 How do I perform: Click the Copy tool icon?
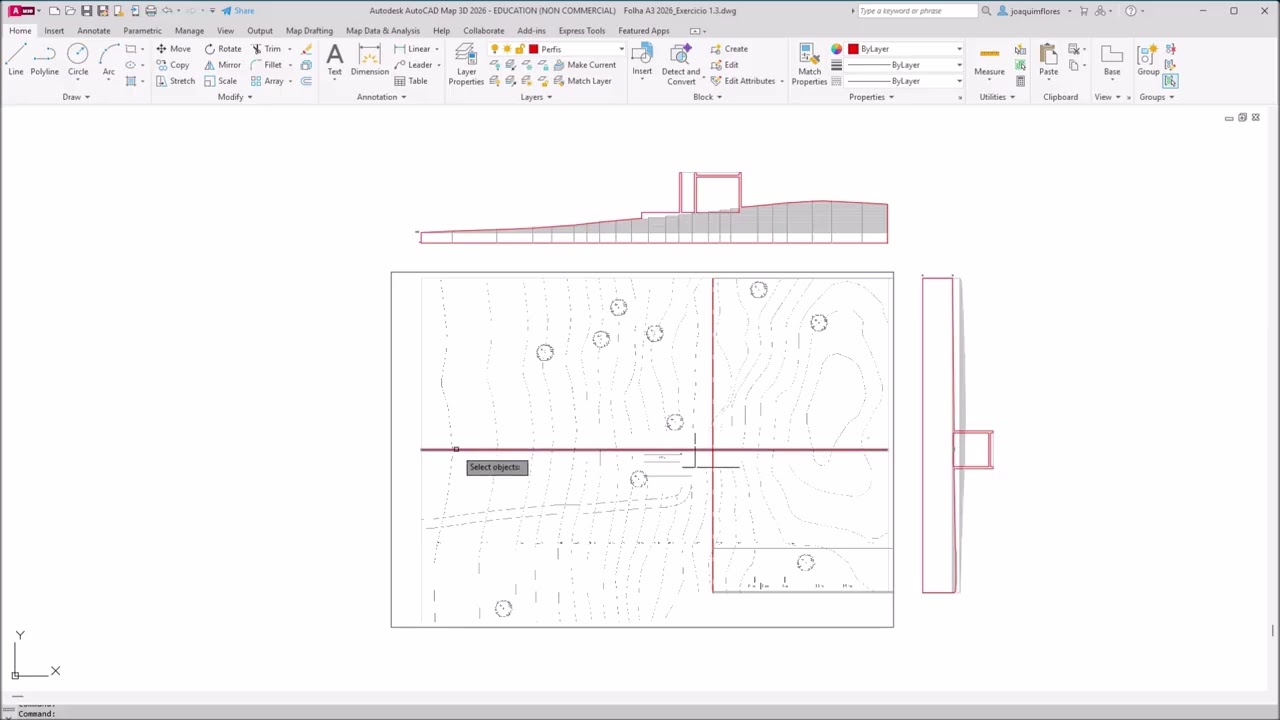point(172,65)
